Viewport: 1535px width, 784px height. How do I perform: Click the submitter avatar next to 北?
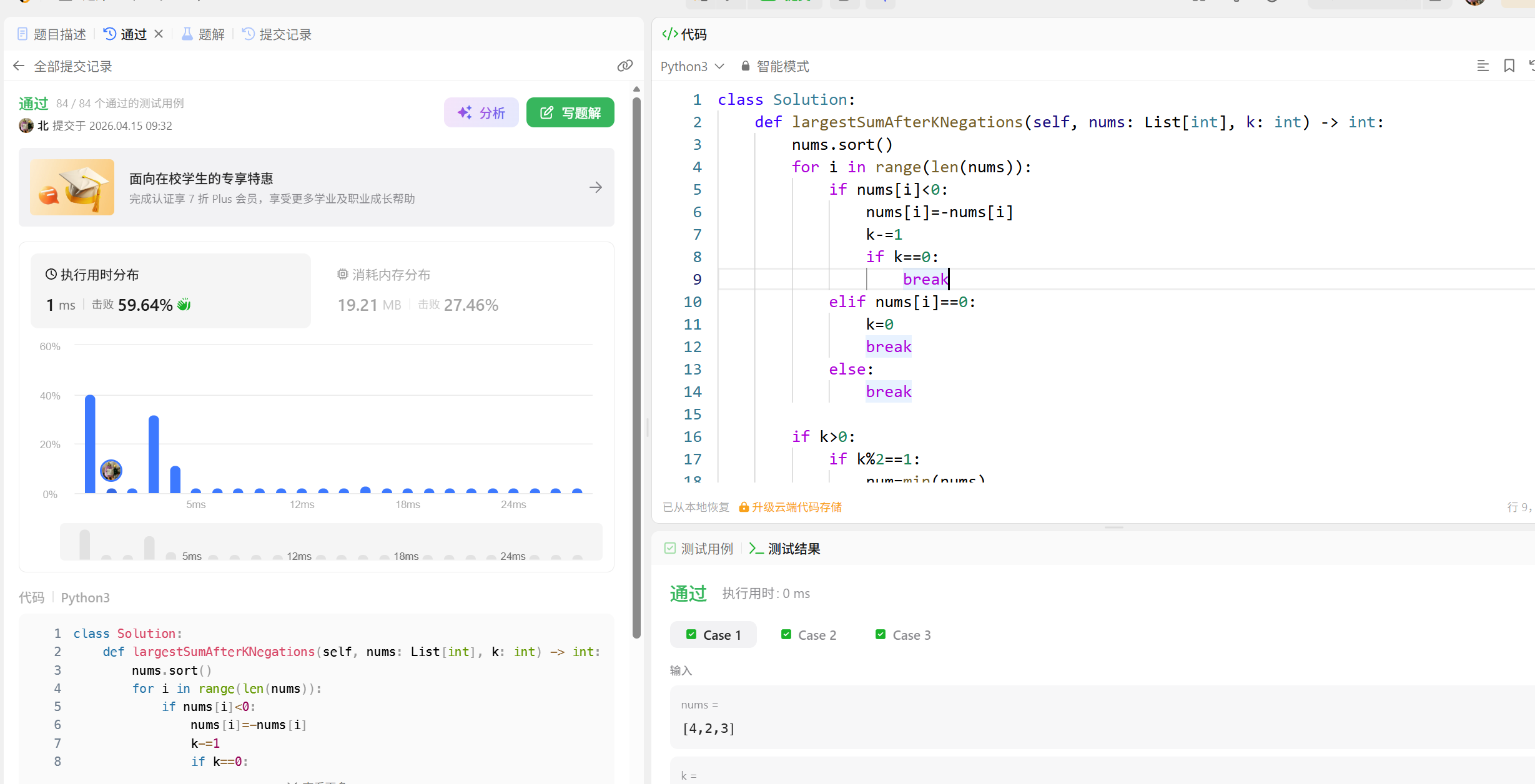(x=26, y=125)
